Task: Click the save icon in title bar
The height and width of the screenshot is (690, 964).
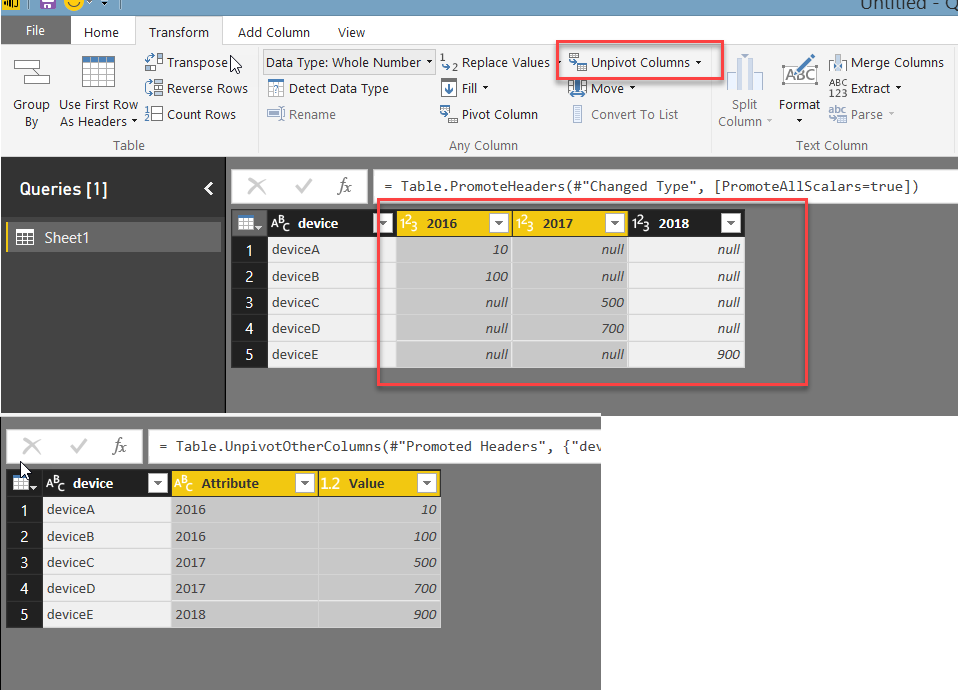Action: click(x=47, y=5)
